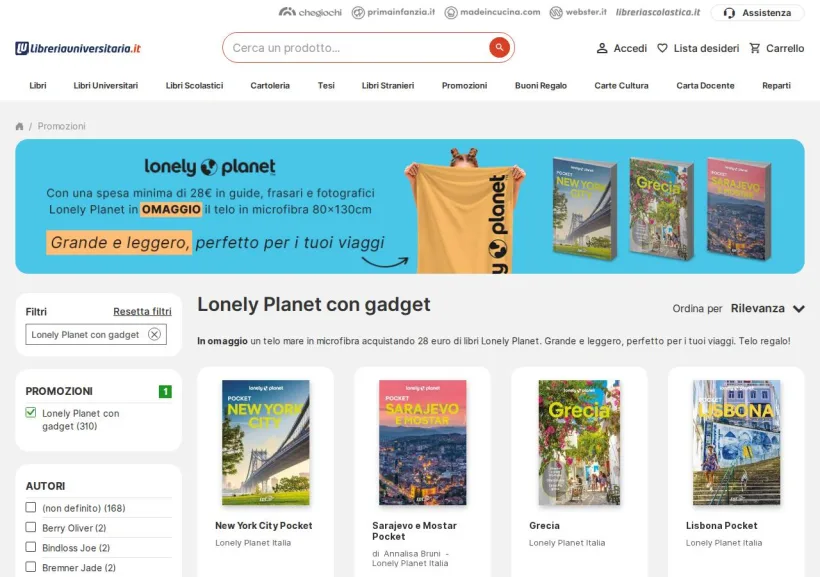
Task: Open the Cartoleria menu
Action: click(x=270, y=85)
